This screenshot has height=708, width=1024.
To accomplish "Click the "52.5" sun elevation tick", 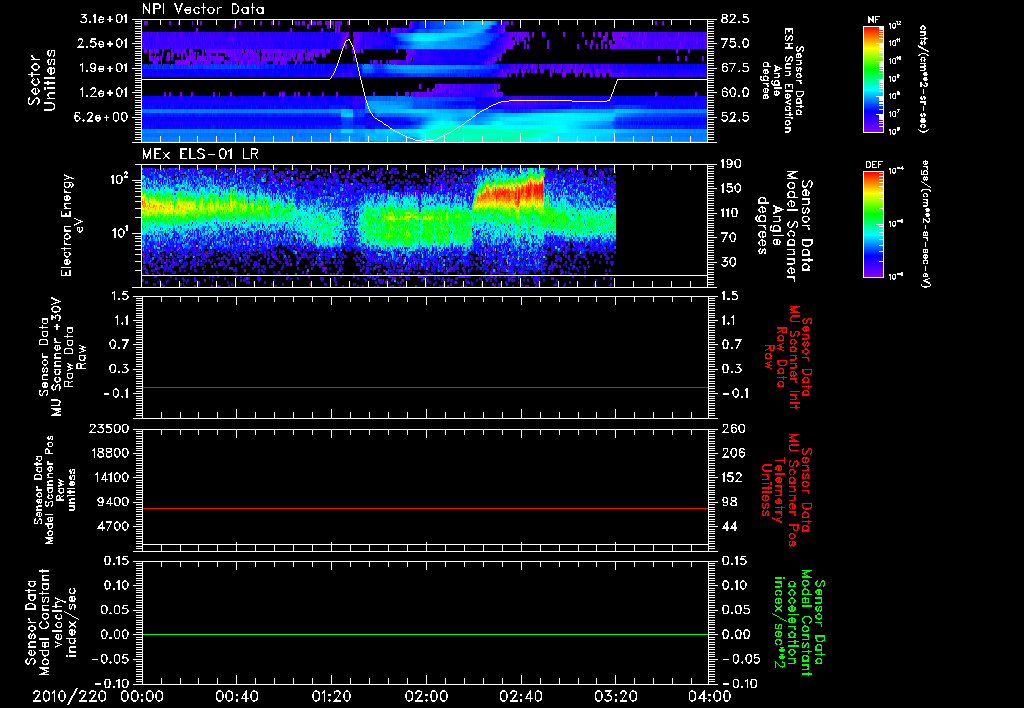I will [735, 117].
